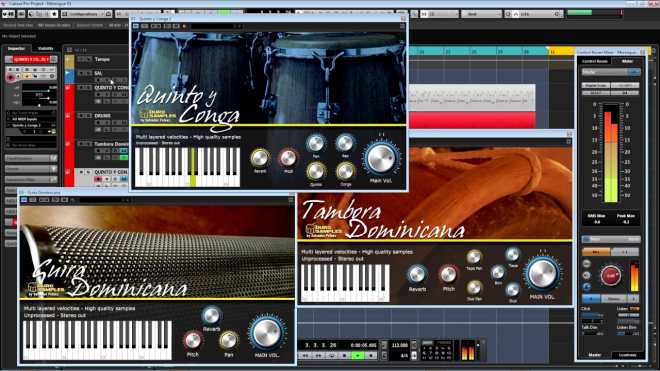Select the DRUMS track in track list
660x371 pixels.
[103, 115]
